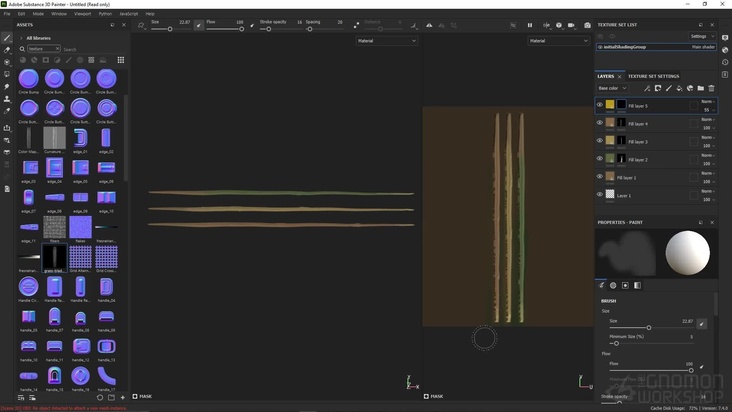This screenshot has height=412, width=732.
Task: Add an effect to the layer
Action: click(647, 88)
